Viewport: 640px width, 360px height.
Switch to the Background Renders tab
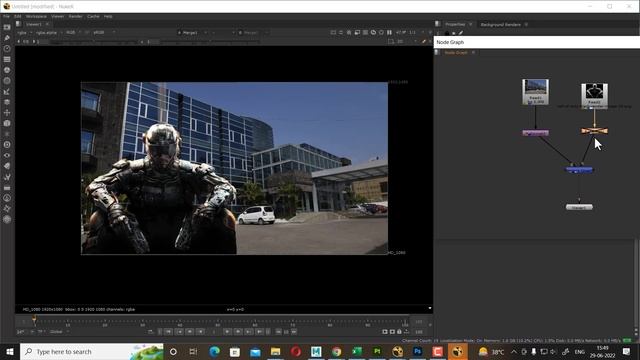coord(500,24)
